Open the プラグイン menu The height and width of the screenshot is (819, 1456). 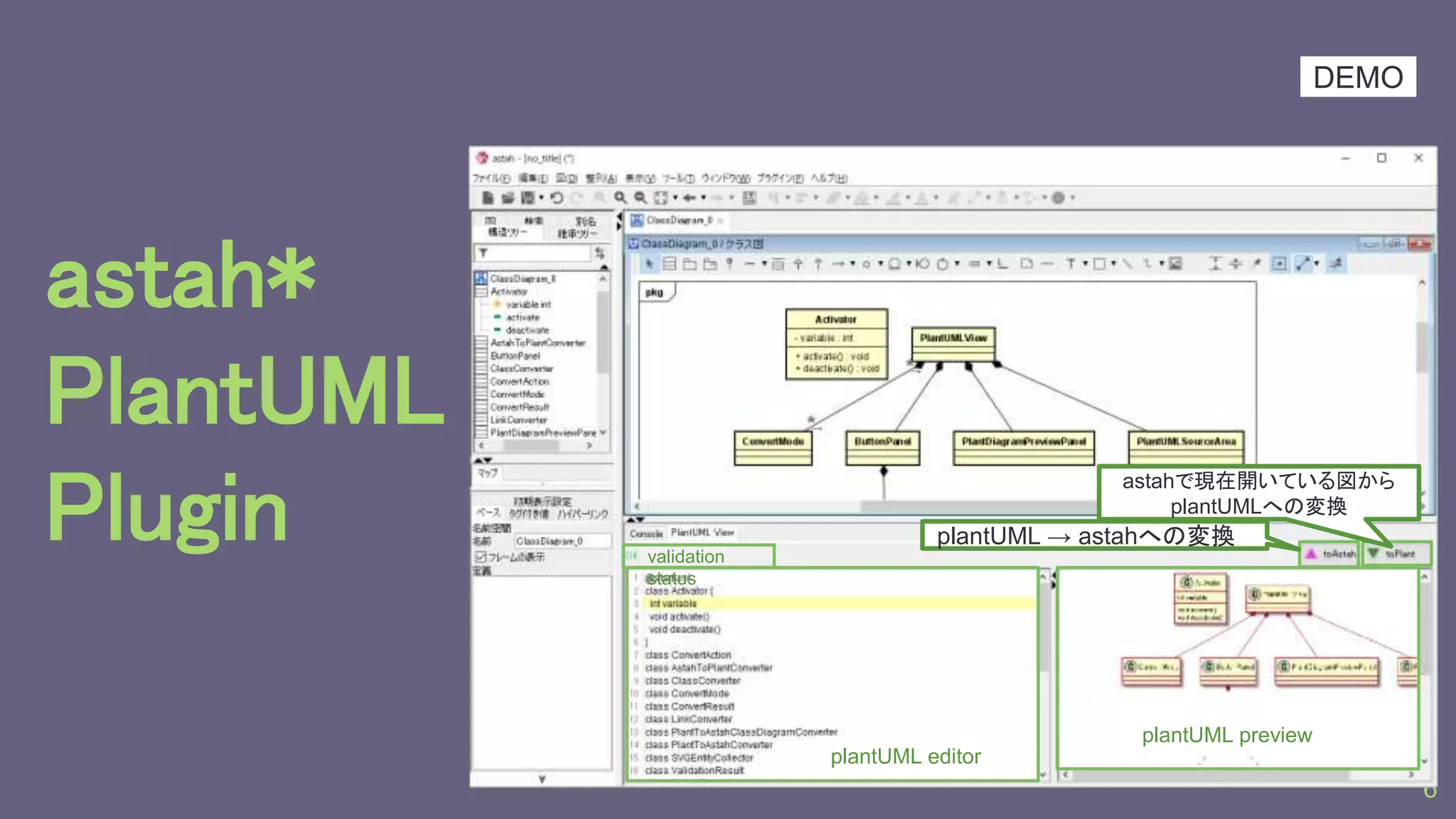(779, 178)
